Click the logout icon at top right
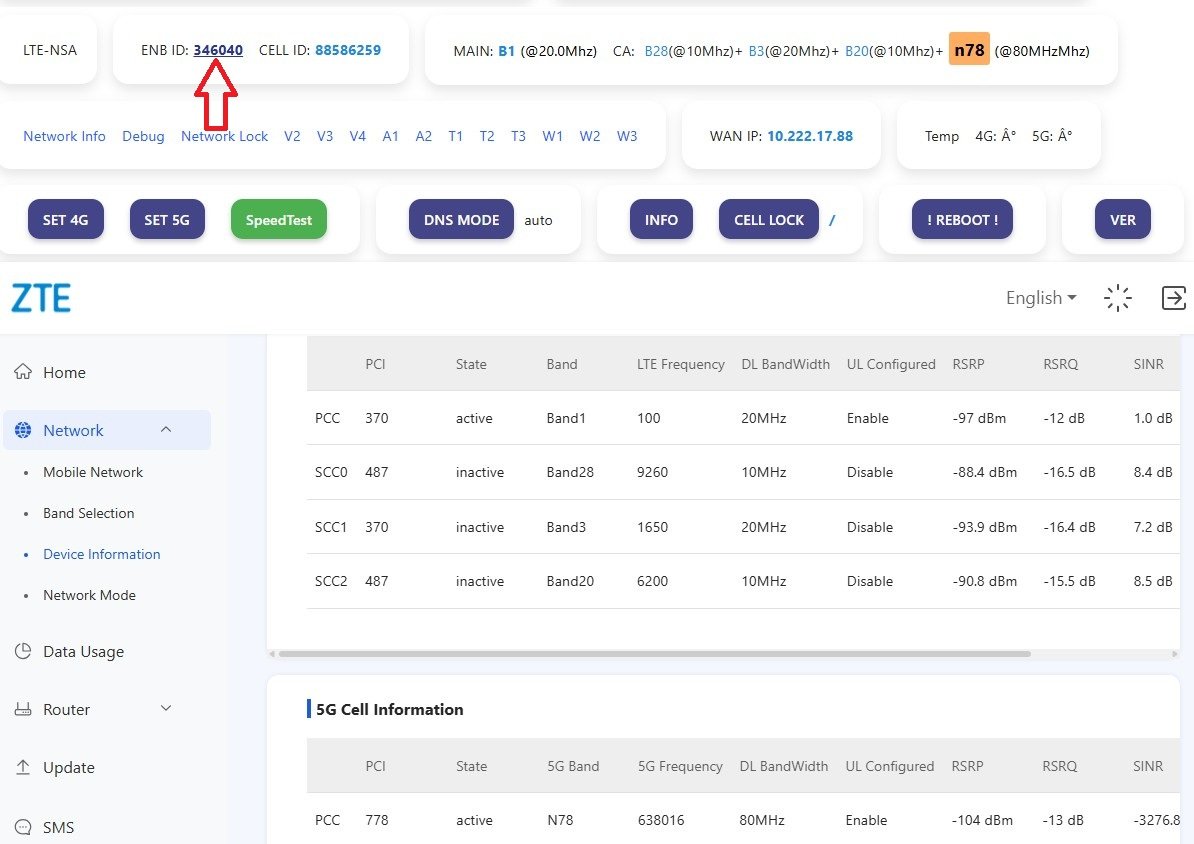1194x844 pixels. click(x=1173, y=298)
